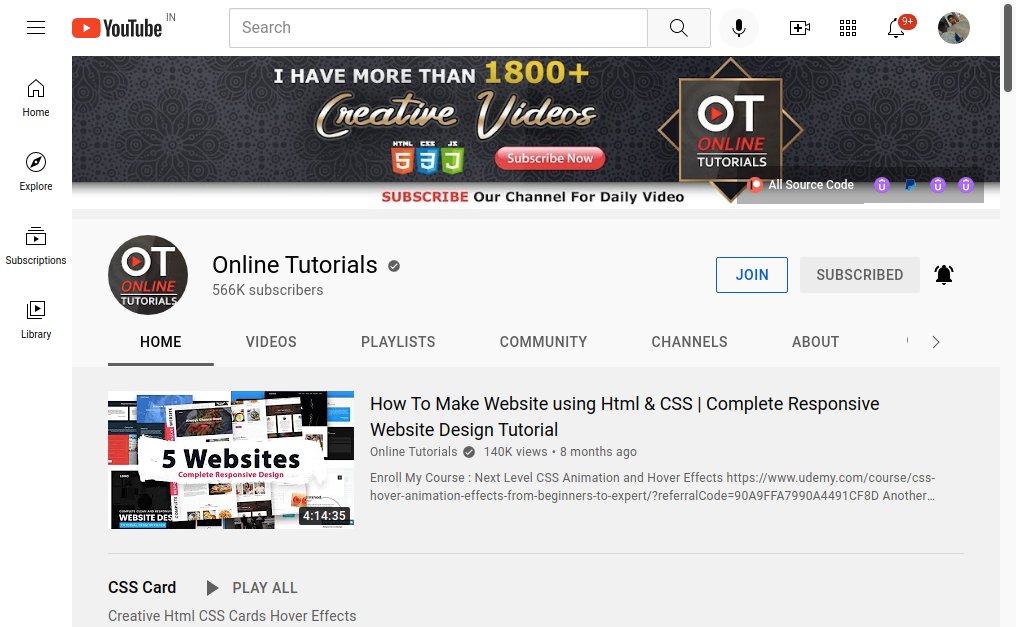Switch to the PLAYLISTS tab
The width and height of the screenshot is (1016, 627).
[398, 342]
